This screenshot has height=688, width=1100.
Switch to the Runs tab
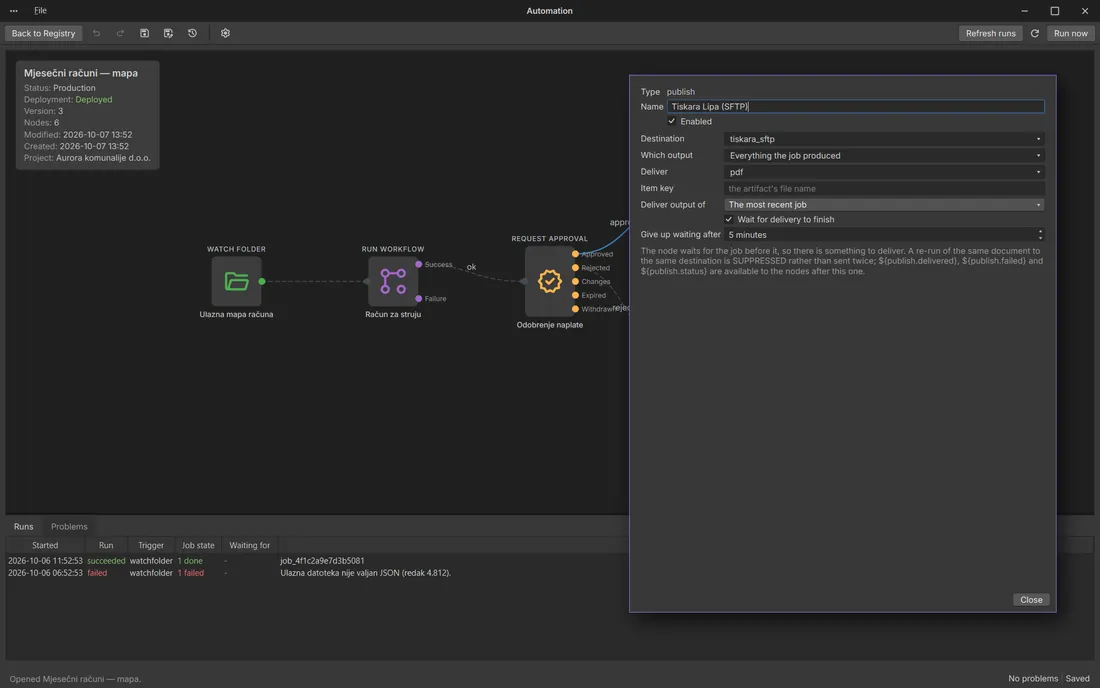[x=23, y=527]
